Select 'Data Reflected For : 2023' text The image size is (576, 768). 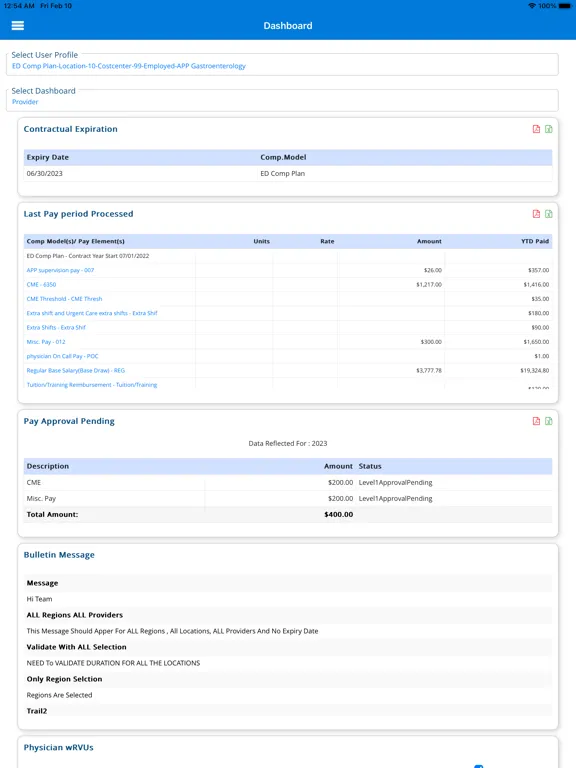288,443
